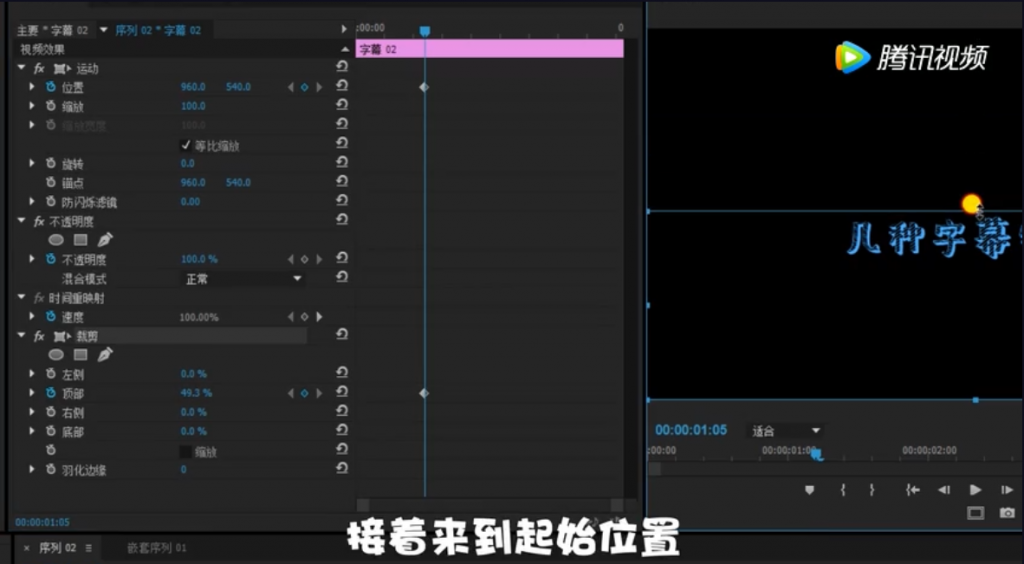
Task: Create ellipse mask under 不透明度
Action: point(56,240)
